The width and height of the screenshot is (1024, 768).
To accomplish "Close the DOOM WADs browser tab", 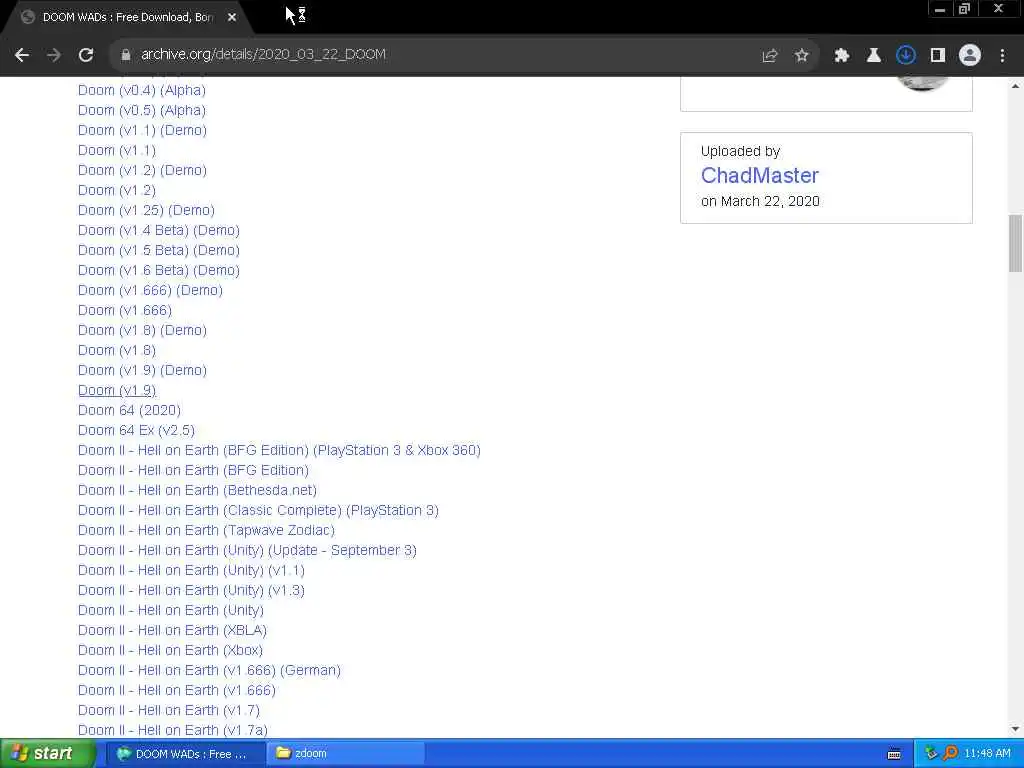I will pyautogui.click(x=232, y=18).
